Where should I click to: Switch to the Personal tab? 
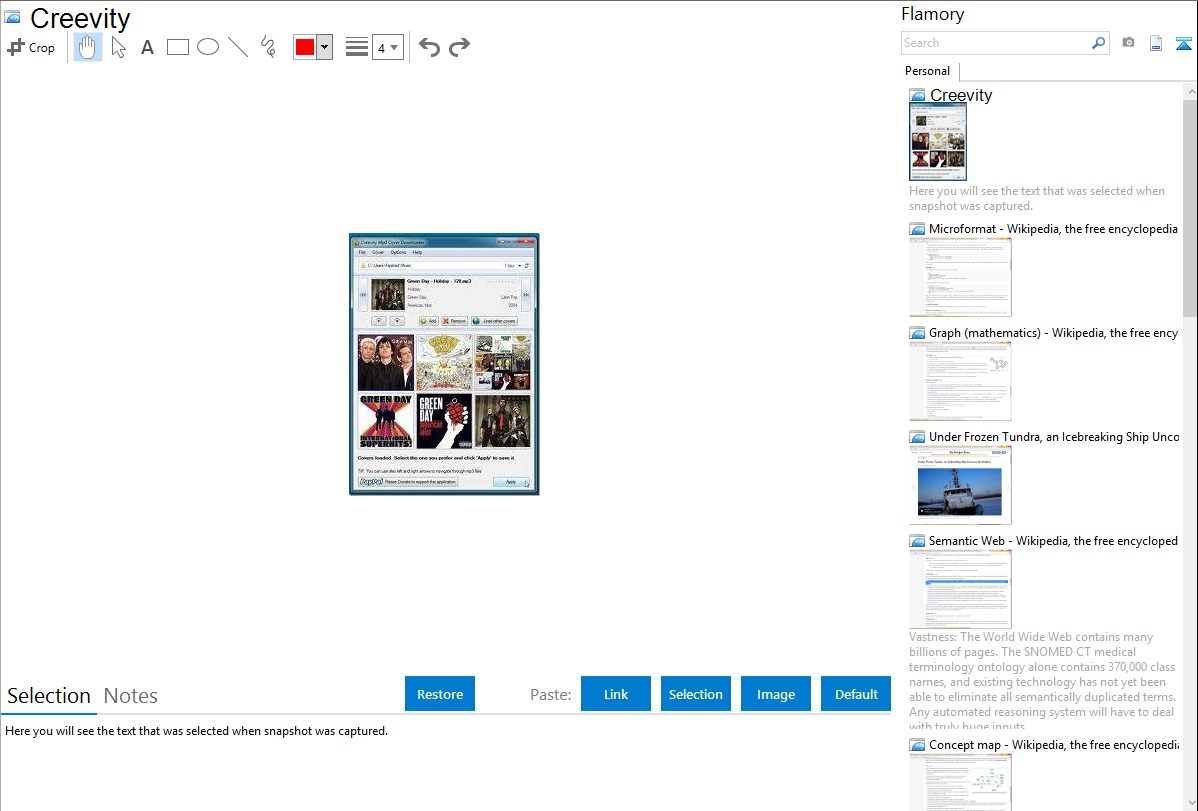point(928,71)
